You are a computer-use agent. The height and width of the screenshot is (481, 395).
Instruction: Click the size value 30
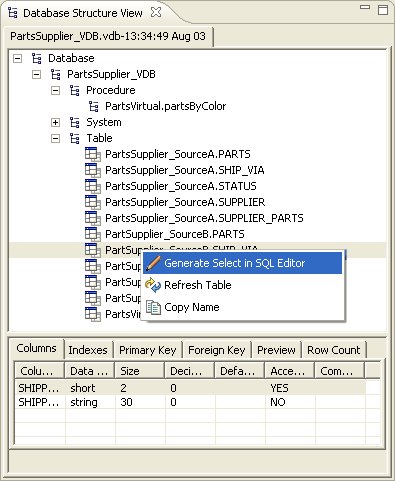[126, 402]
